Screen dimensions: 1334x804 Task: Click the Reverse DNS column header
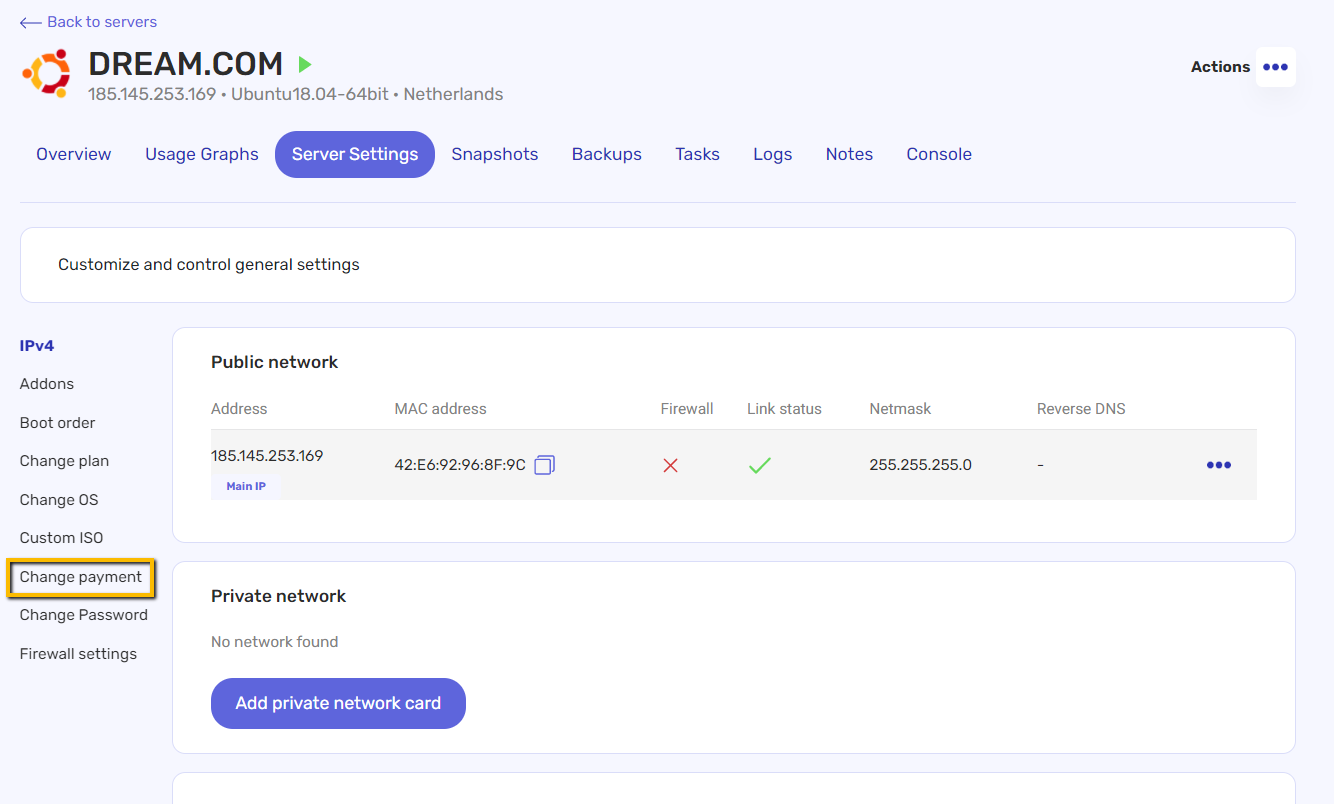tap(1081, 409)
